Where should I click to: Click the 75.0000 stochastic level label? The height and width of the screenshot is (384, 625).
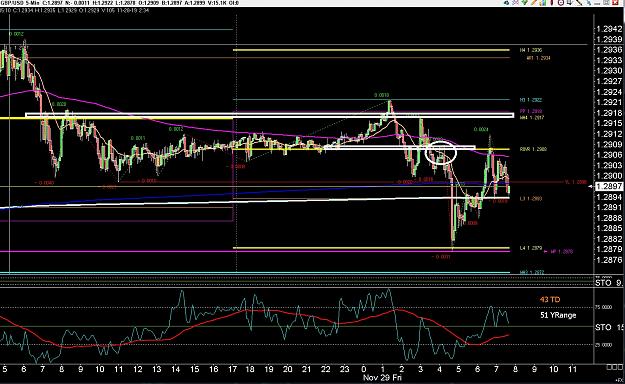(603, 307)
